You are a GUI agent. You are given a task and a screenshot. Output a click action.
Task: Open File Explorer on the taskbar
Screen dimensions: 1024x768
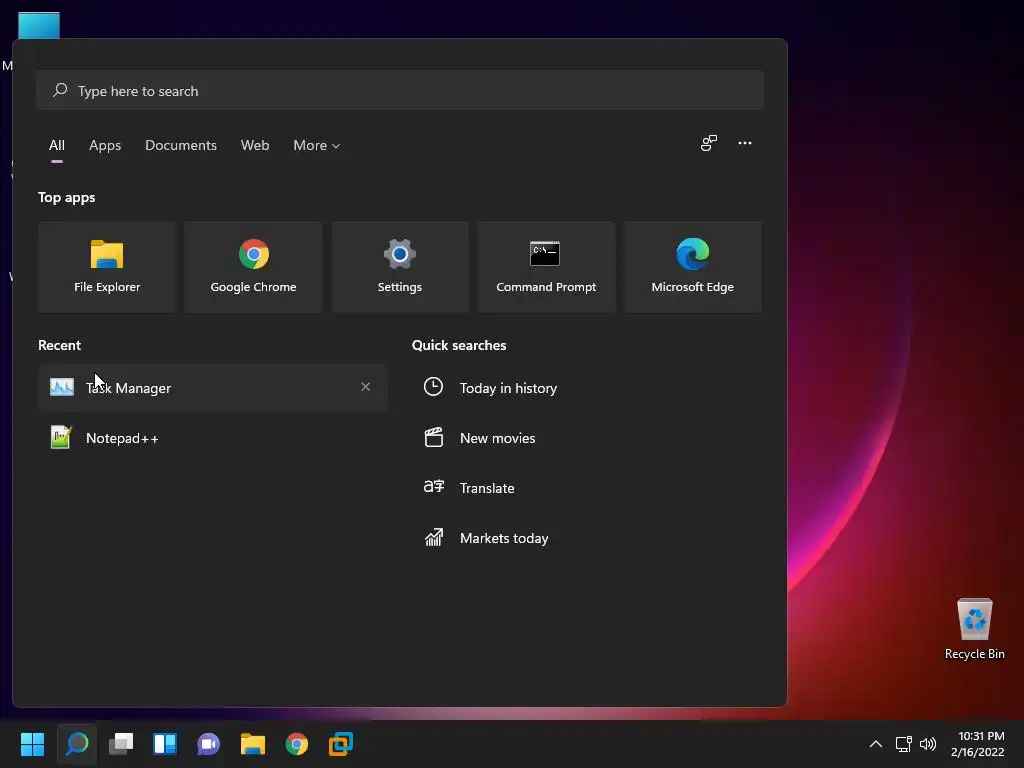[x=253, y=744]
